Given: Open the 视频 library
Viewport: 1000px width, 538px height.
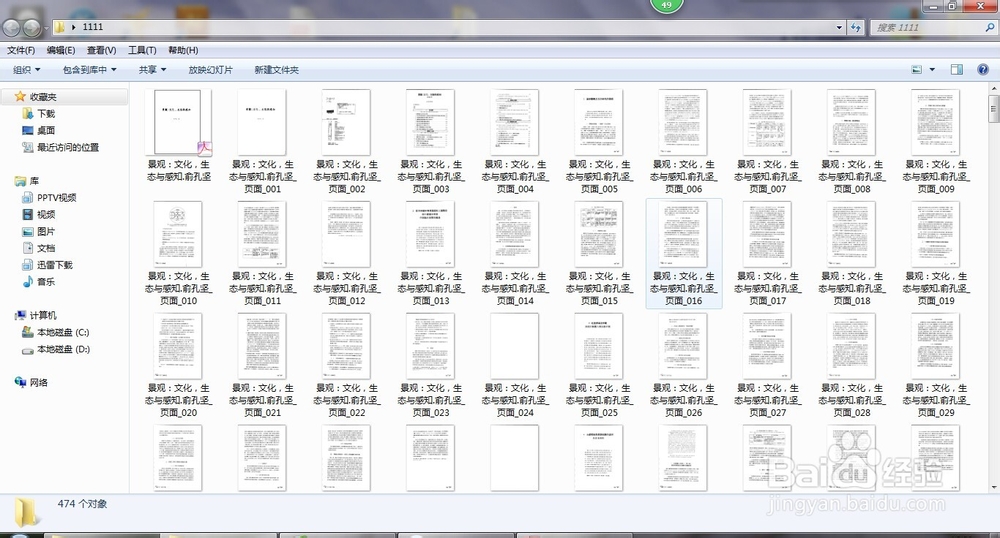Looking at the screenshot, I should [45, 214].
